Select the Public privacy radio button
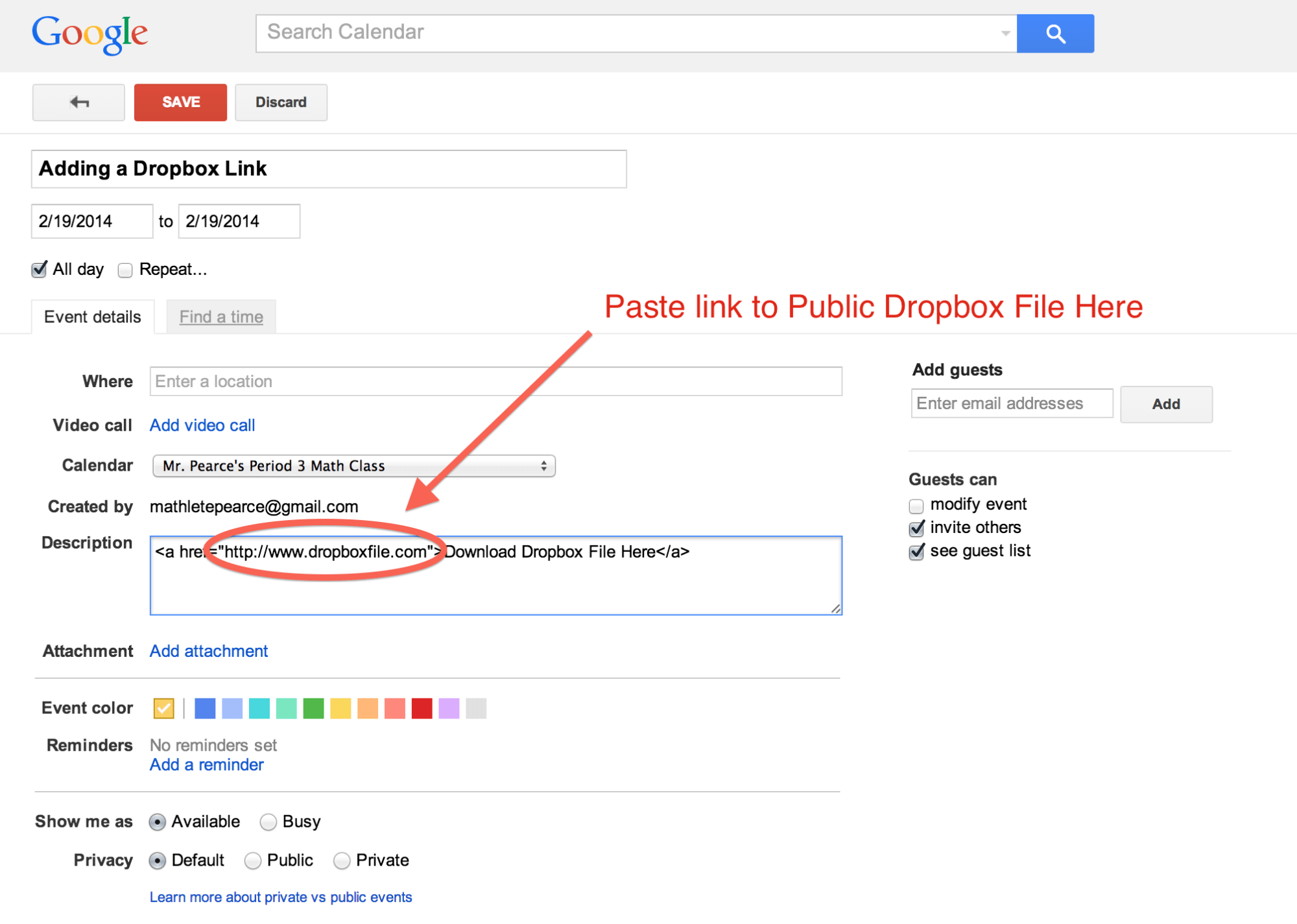The width and height of the screenshot is (1297, 924). [x=237, y=857]
